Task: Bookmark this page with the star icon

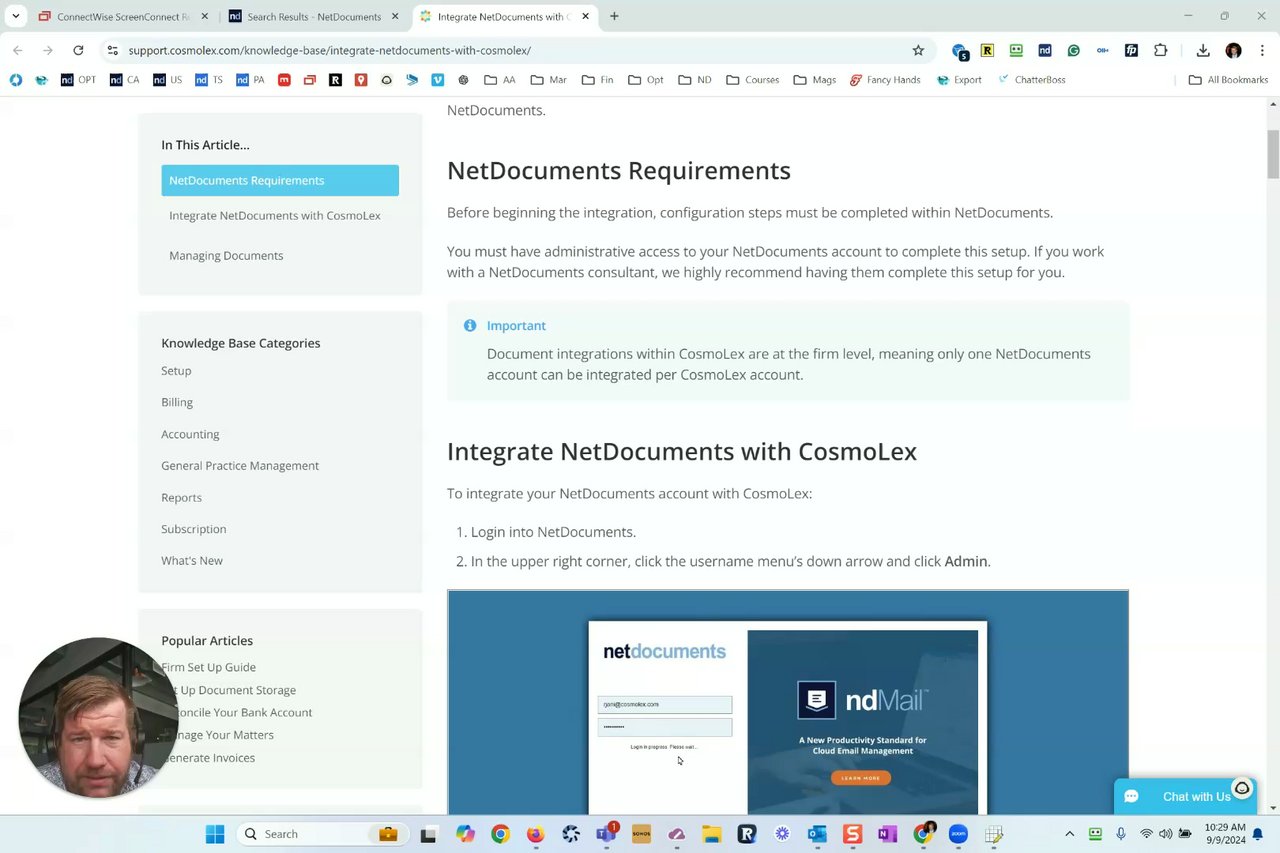Action: point(918,50)
